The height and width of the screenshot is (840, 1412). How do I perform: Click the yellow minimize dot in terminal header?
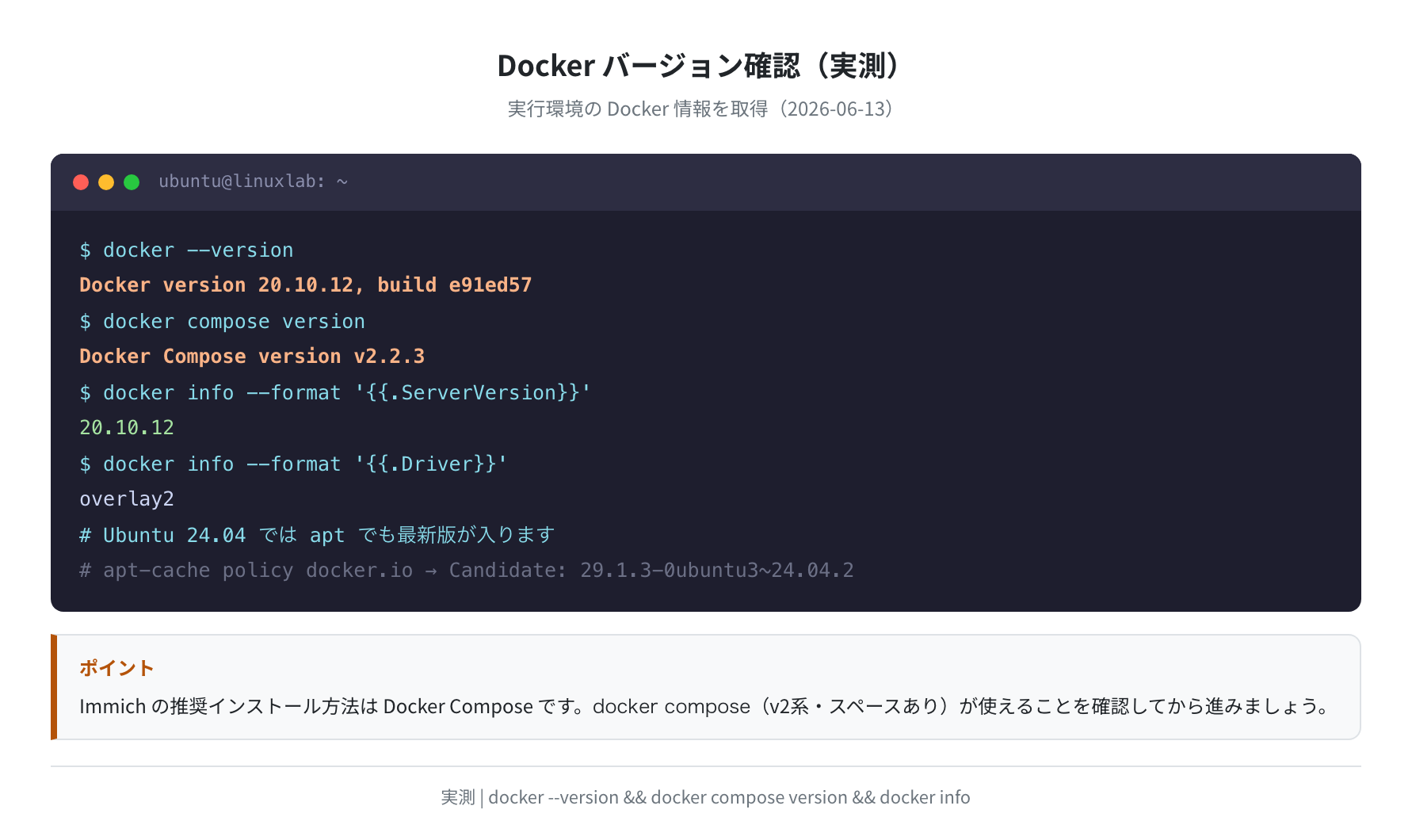[x=106, y=182]
